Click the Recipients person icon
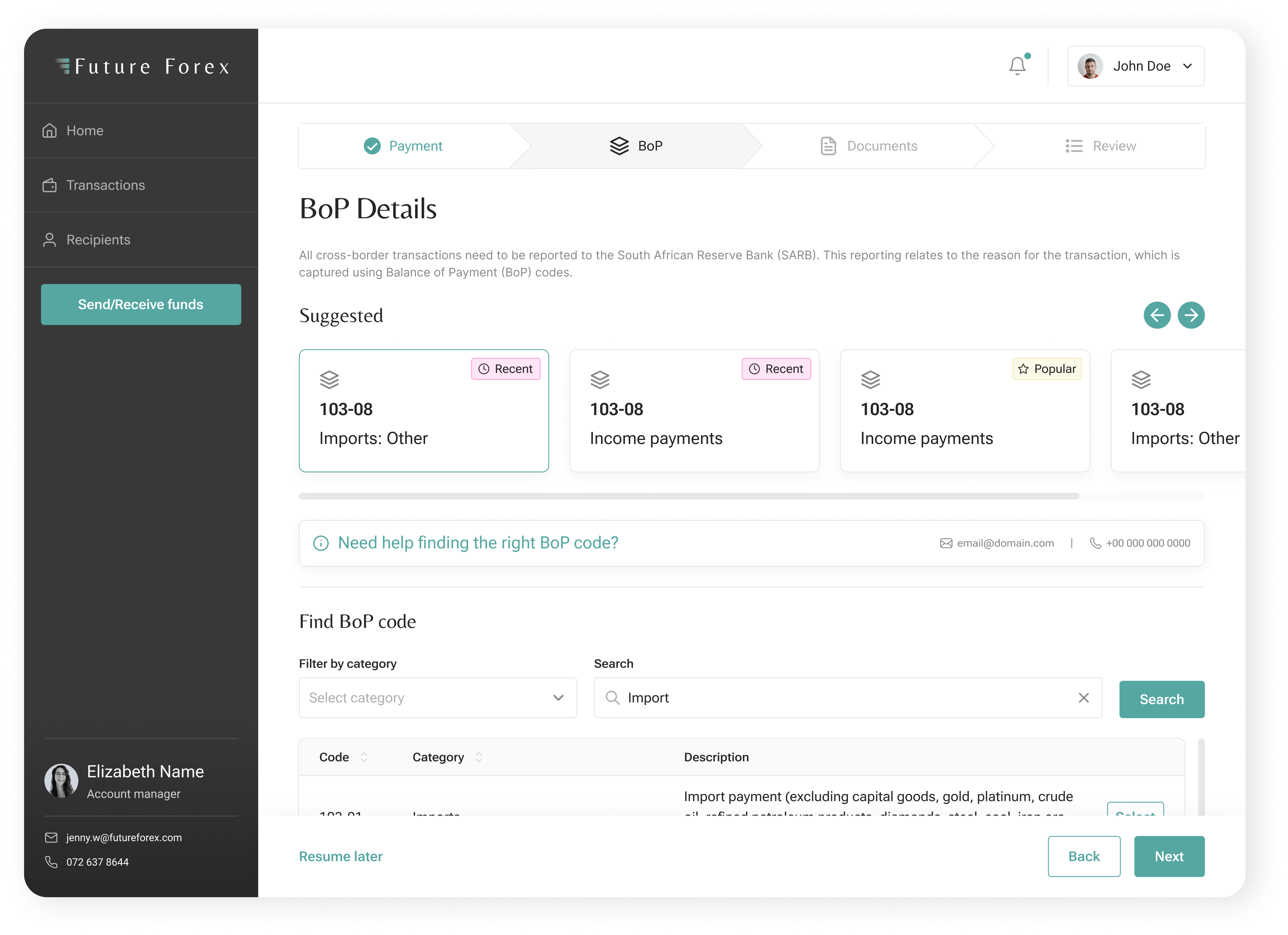This screenshot has height=935, width=1288. click(49, 239)
